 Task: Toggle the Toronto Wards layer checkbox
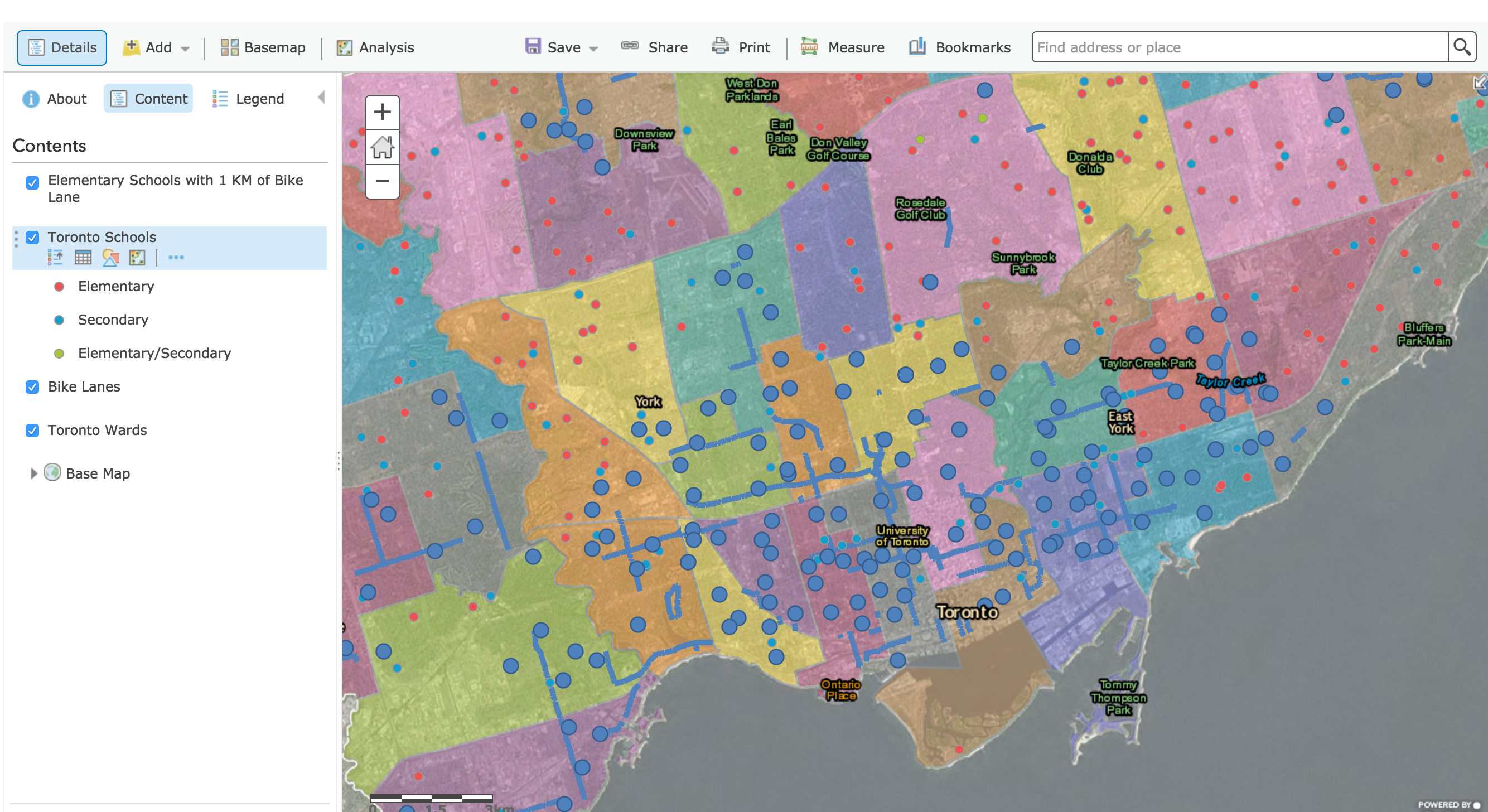pos(32,430)
